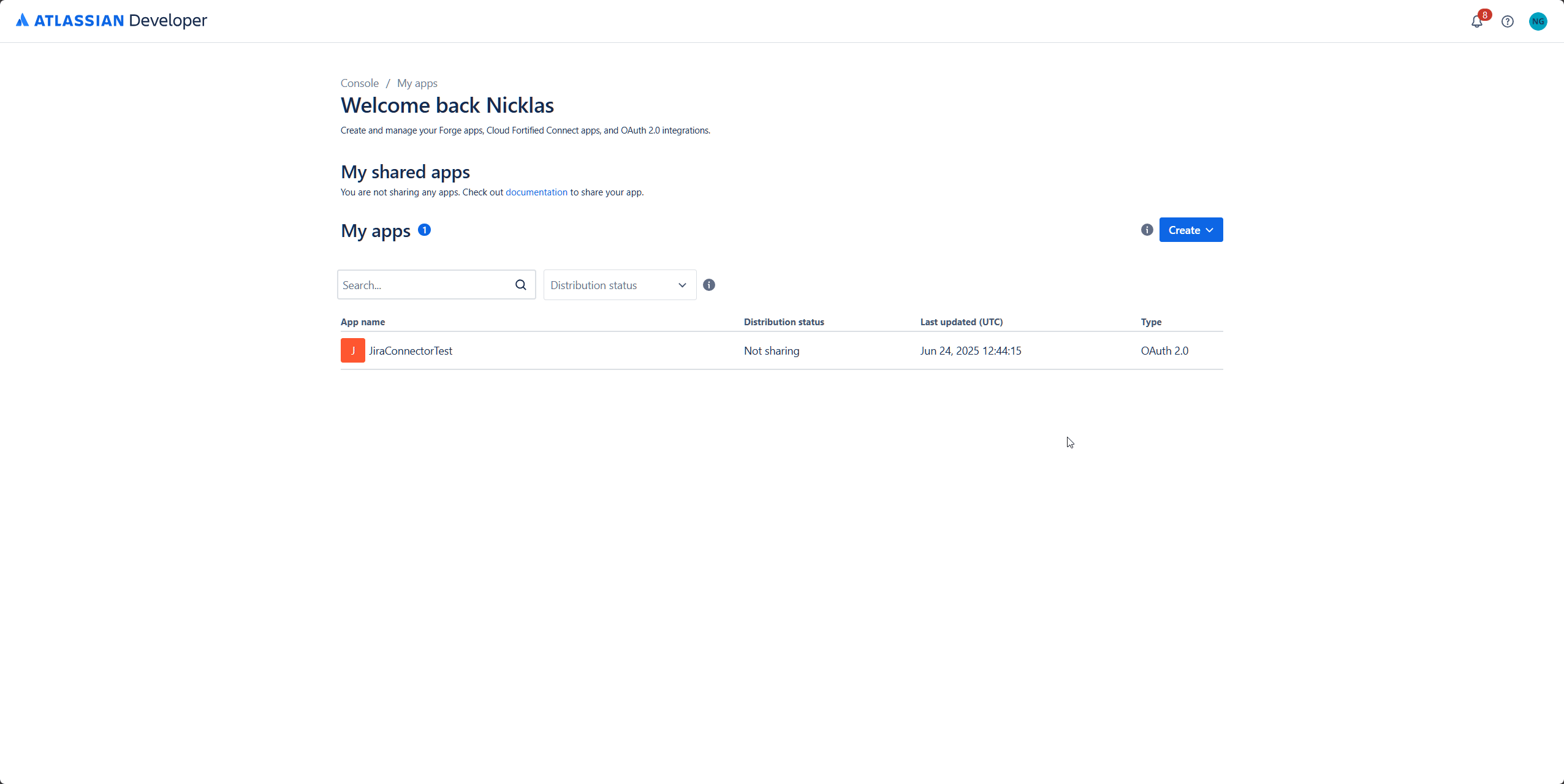Go to Console breadcrumb
The width and height of the screenshot is (1564, 784).
click(359, 83)
